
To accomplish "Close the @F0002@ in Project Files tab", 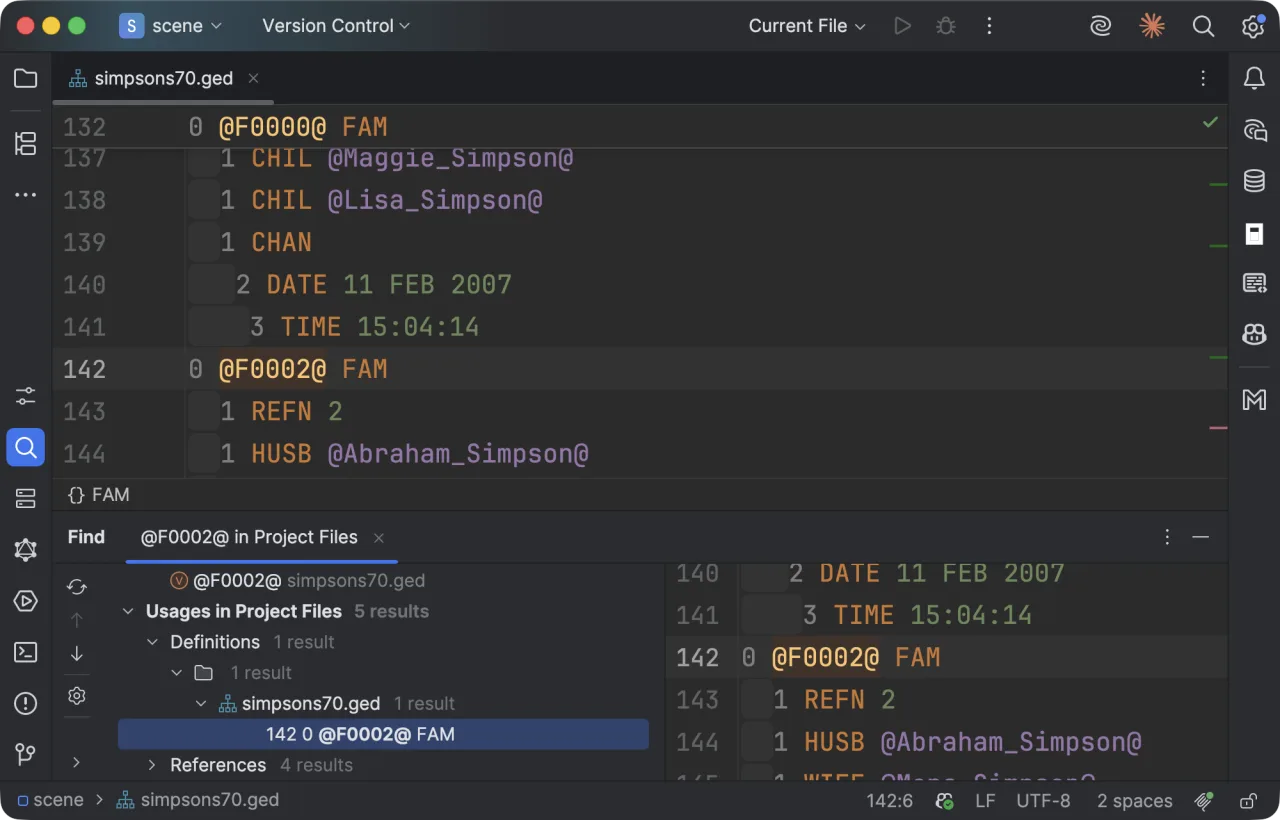I will pos(379,538).
